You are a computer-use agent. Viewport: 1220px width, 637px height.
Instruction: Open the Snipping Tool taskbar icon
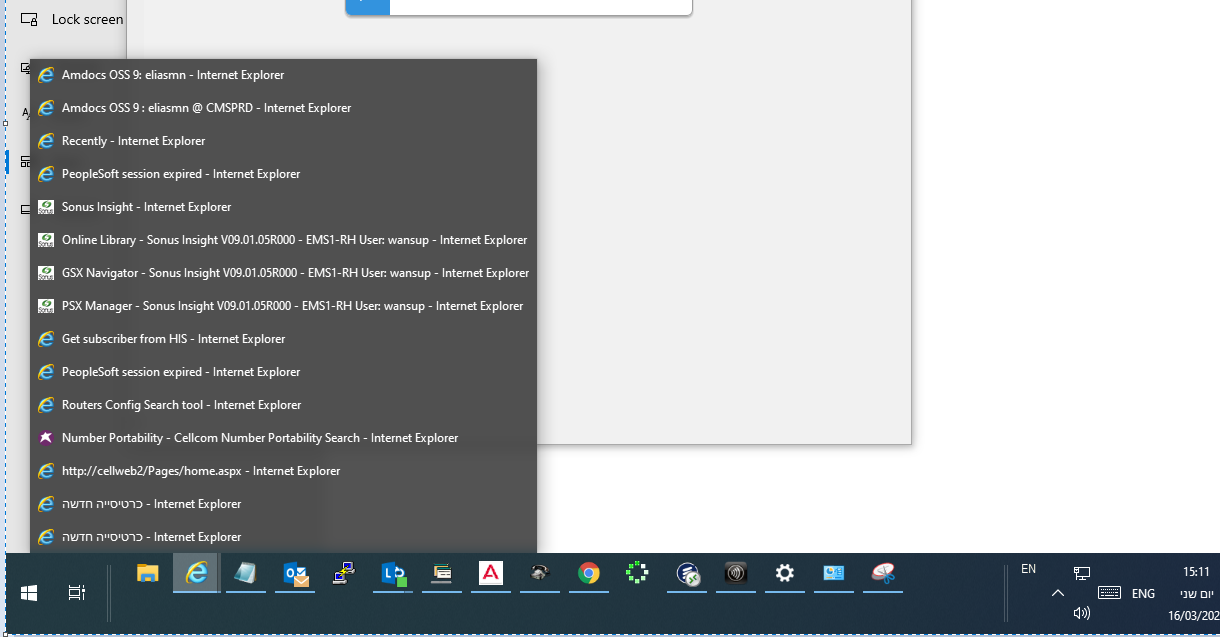[883, 573]
